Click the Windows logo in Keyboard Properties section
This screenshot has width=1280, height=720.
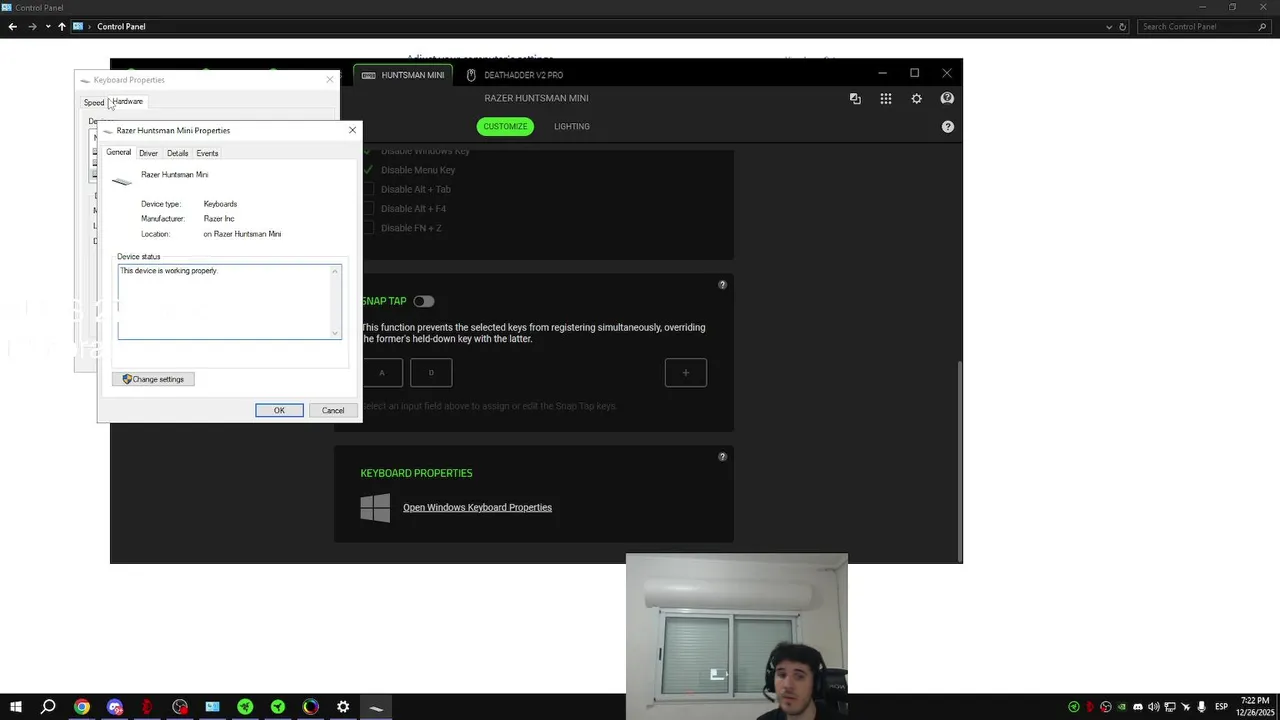(x=375, y=507)
